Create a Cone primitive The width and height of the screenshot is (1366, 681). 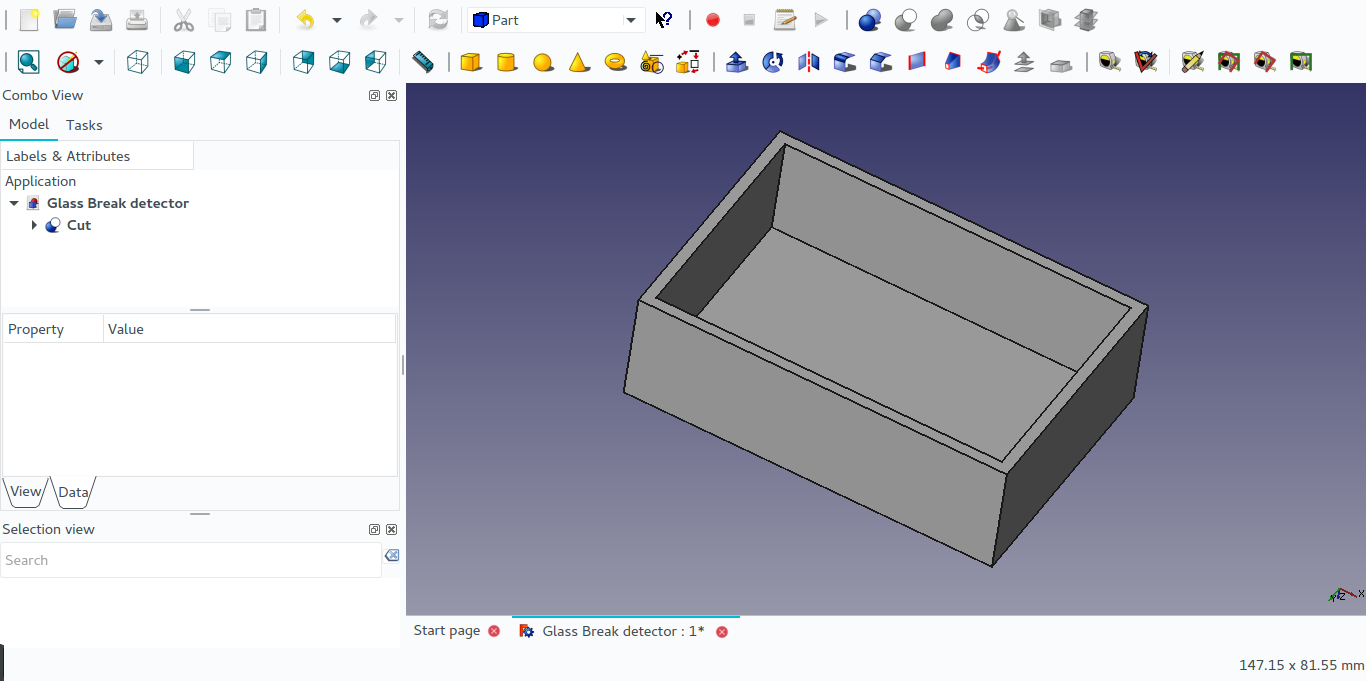click(579, 62)
